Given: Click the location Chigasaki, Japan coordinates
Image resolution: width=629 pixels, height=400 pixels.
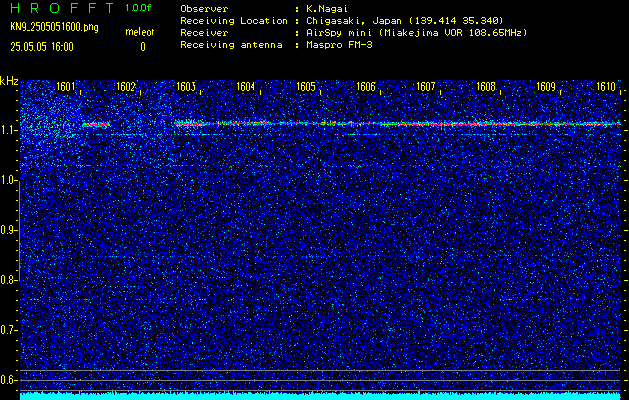Looking at the screenshot, I should [x=404, y=21].
